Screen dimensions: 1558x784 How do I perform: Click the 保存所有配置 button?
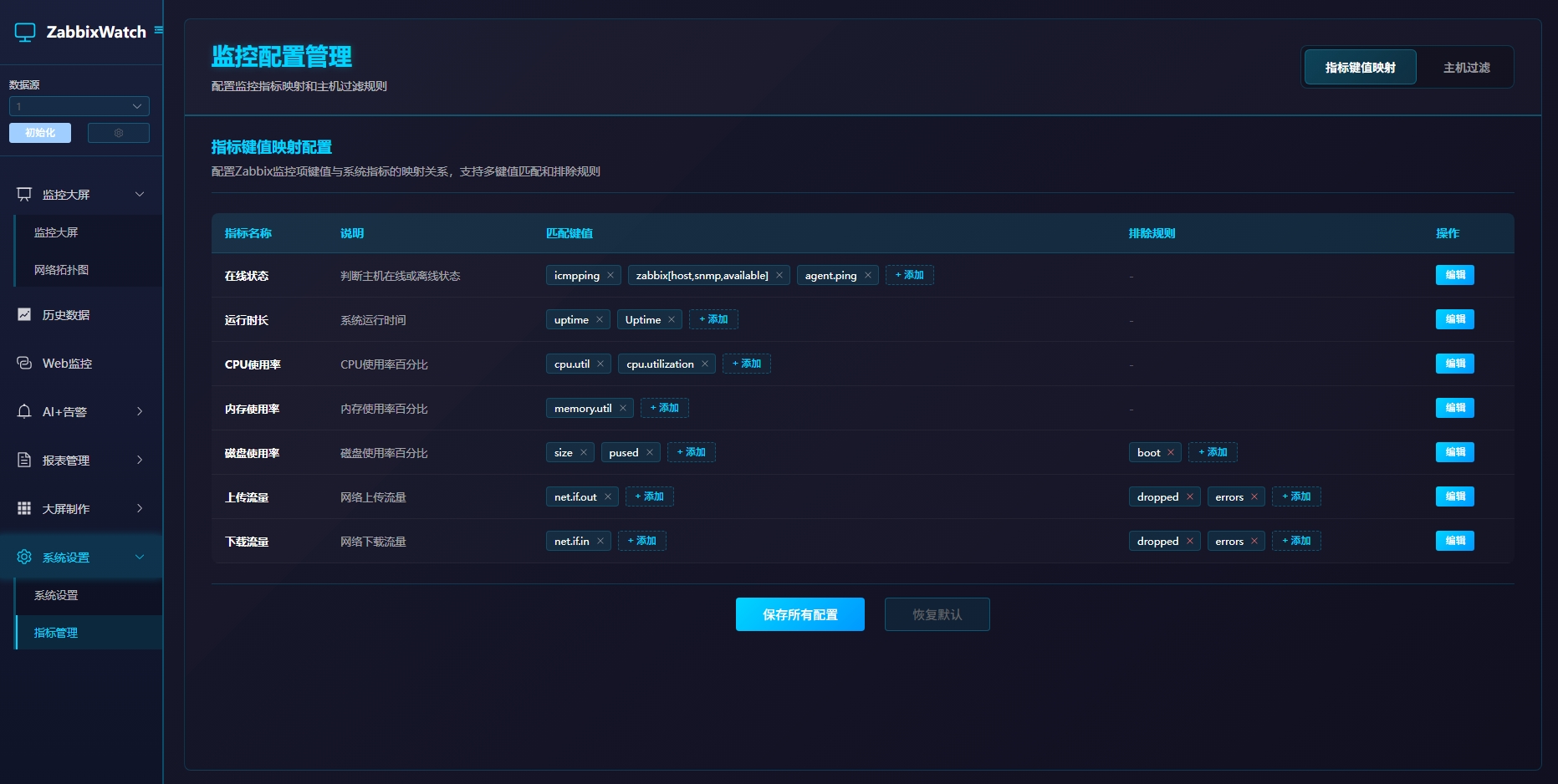pyautogui.click(x=799, y=614)
